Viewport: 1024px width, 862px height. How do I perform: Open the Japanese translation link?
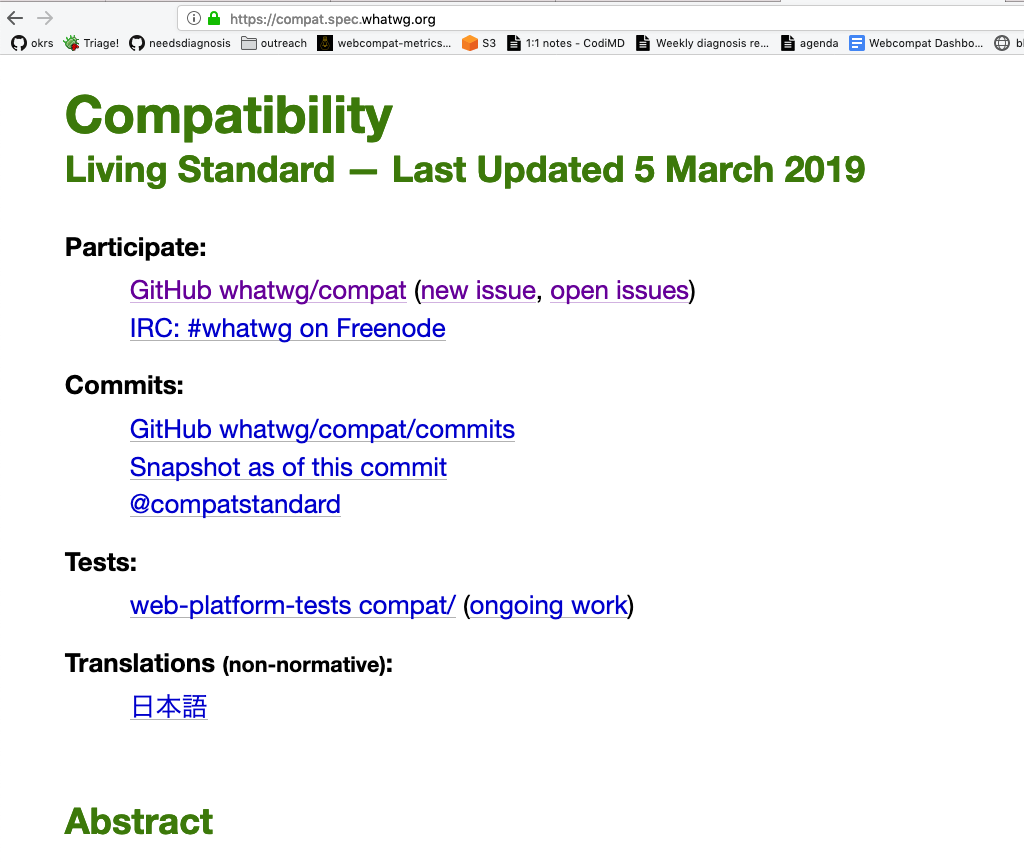coord(169,707)
